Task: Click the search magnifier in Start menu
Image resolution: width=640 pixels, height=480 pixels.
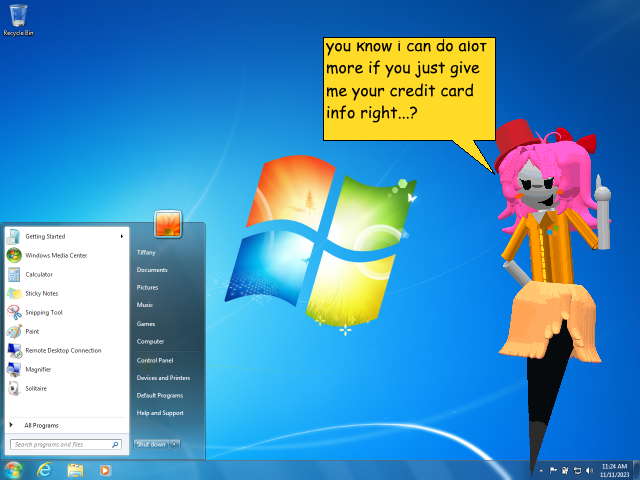Action: click(x=115, y=444)
